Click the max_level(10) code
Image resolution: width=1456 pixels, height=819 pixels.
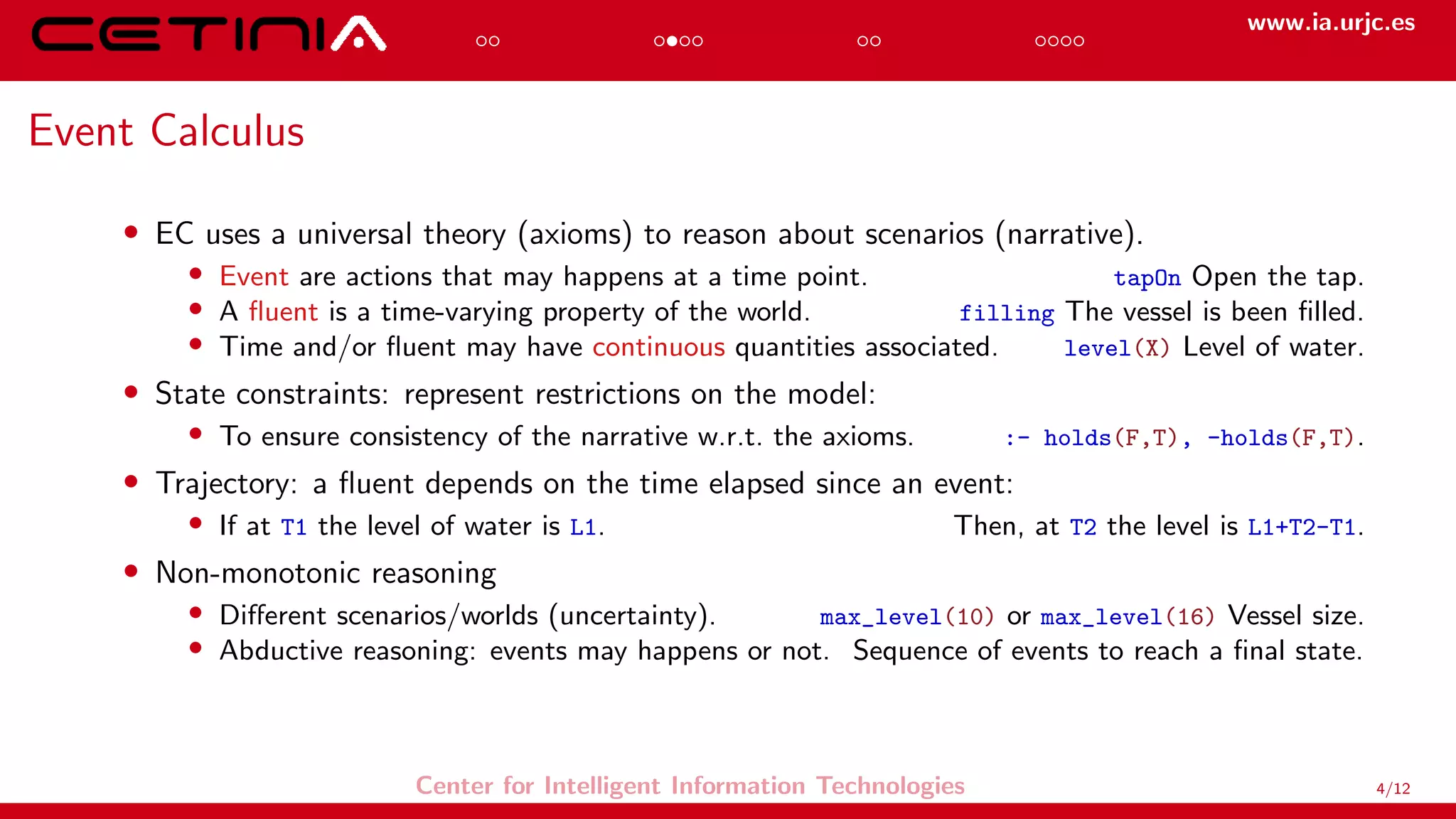point(906,616)
